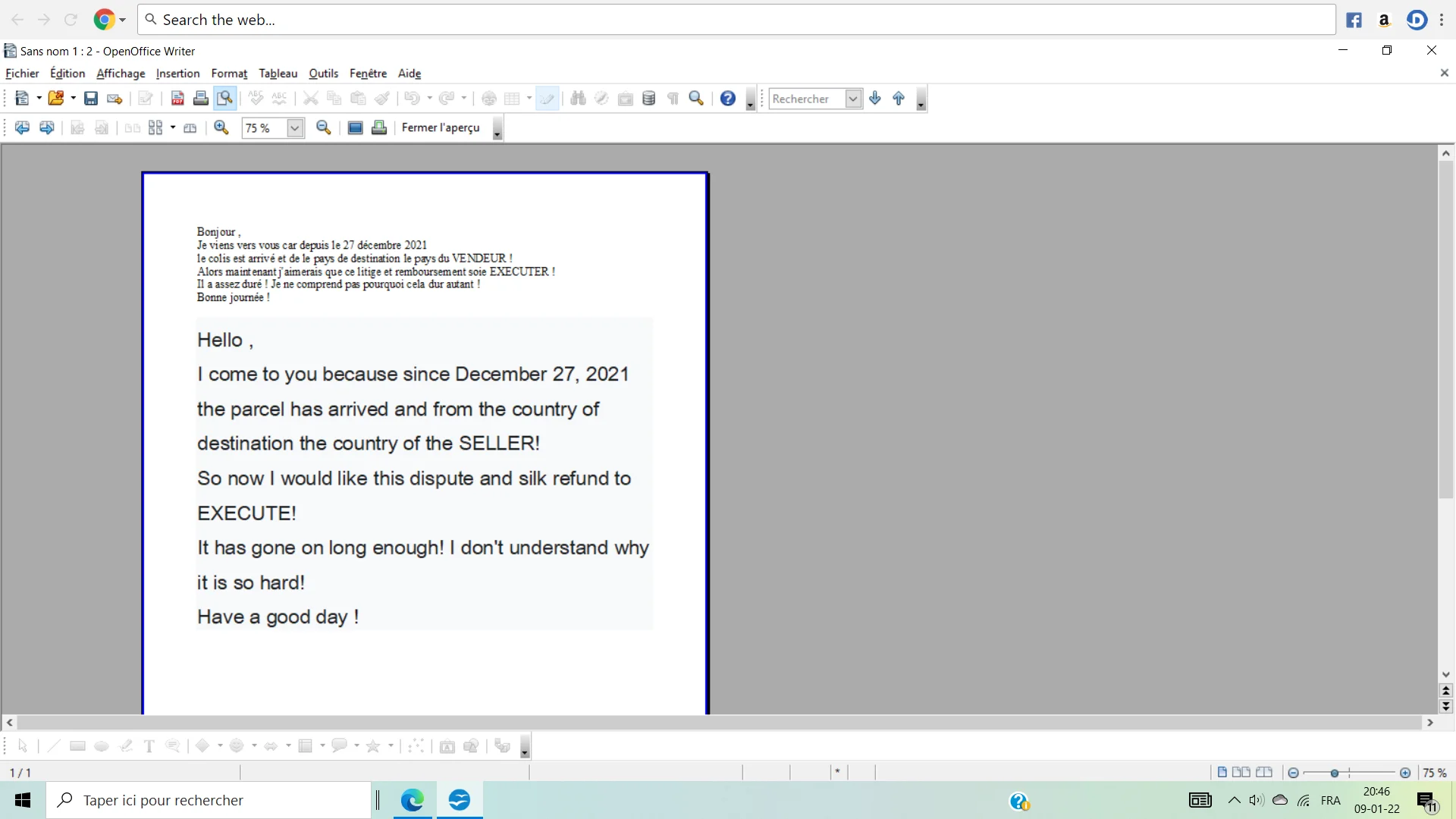Click Fermer l'aperçu button
Screen dimensions: 1456x819
tap(441, 127)
